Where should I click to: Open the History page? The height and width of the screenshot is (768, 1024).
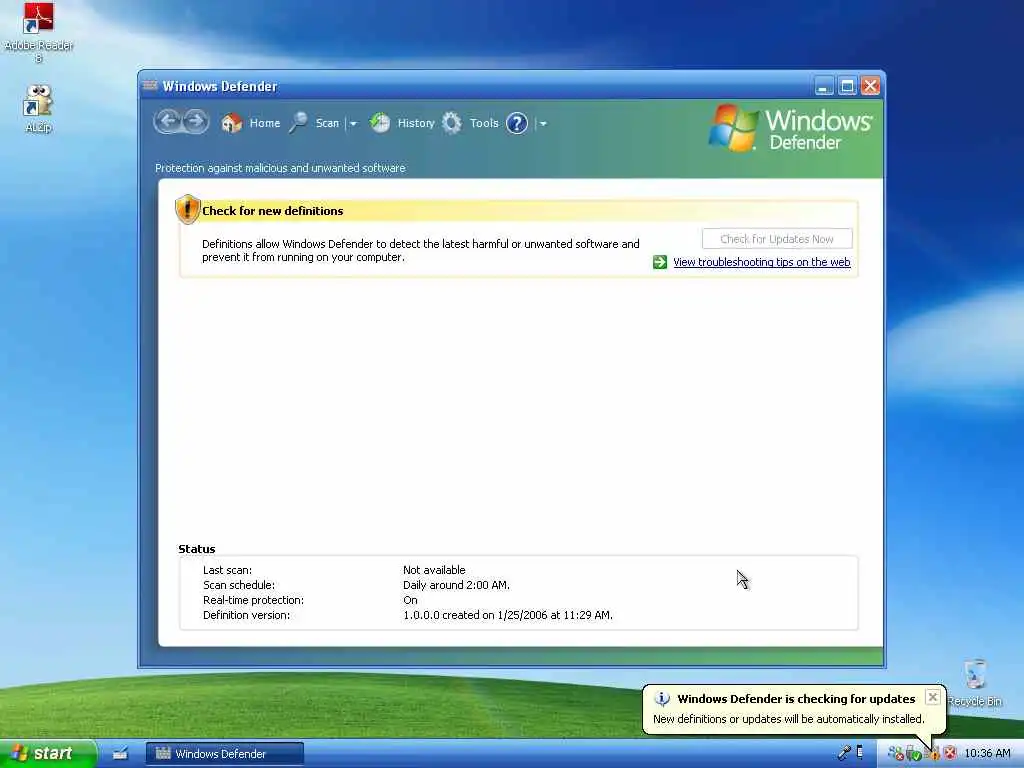coord(416,123)
